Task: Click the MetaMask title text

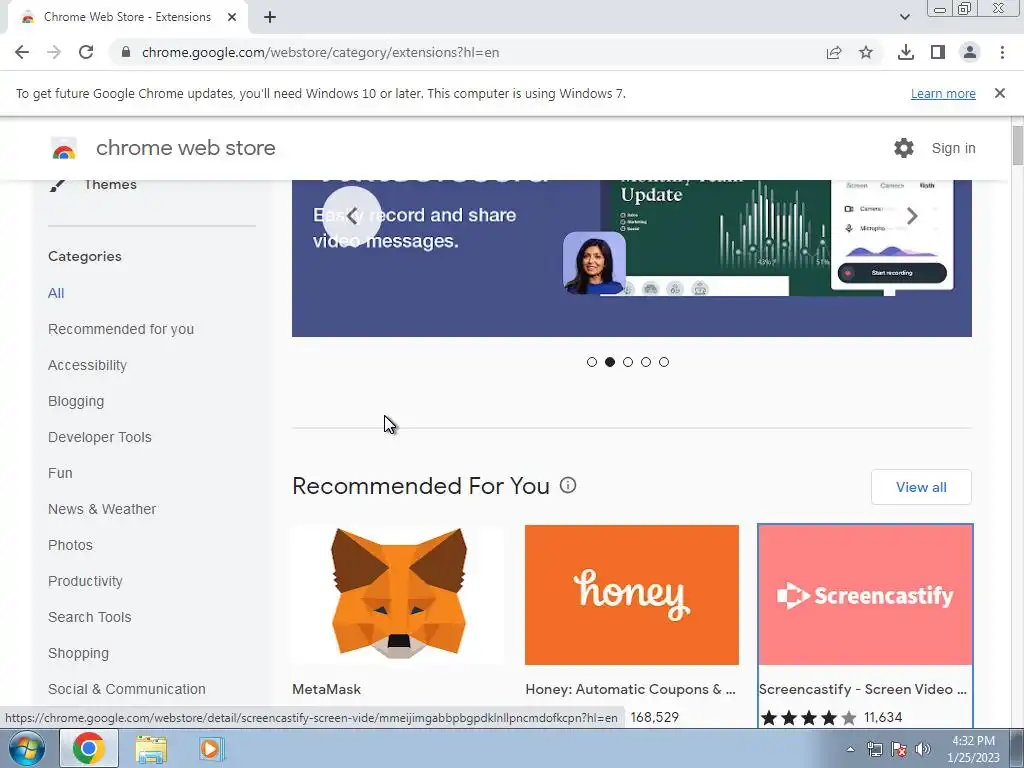Action: [327, 689]
